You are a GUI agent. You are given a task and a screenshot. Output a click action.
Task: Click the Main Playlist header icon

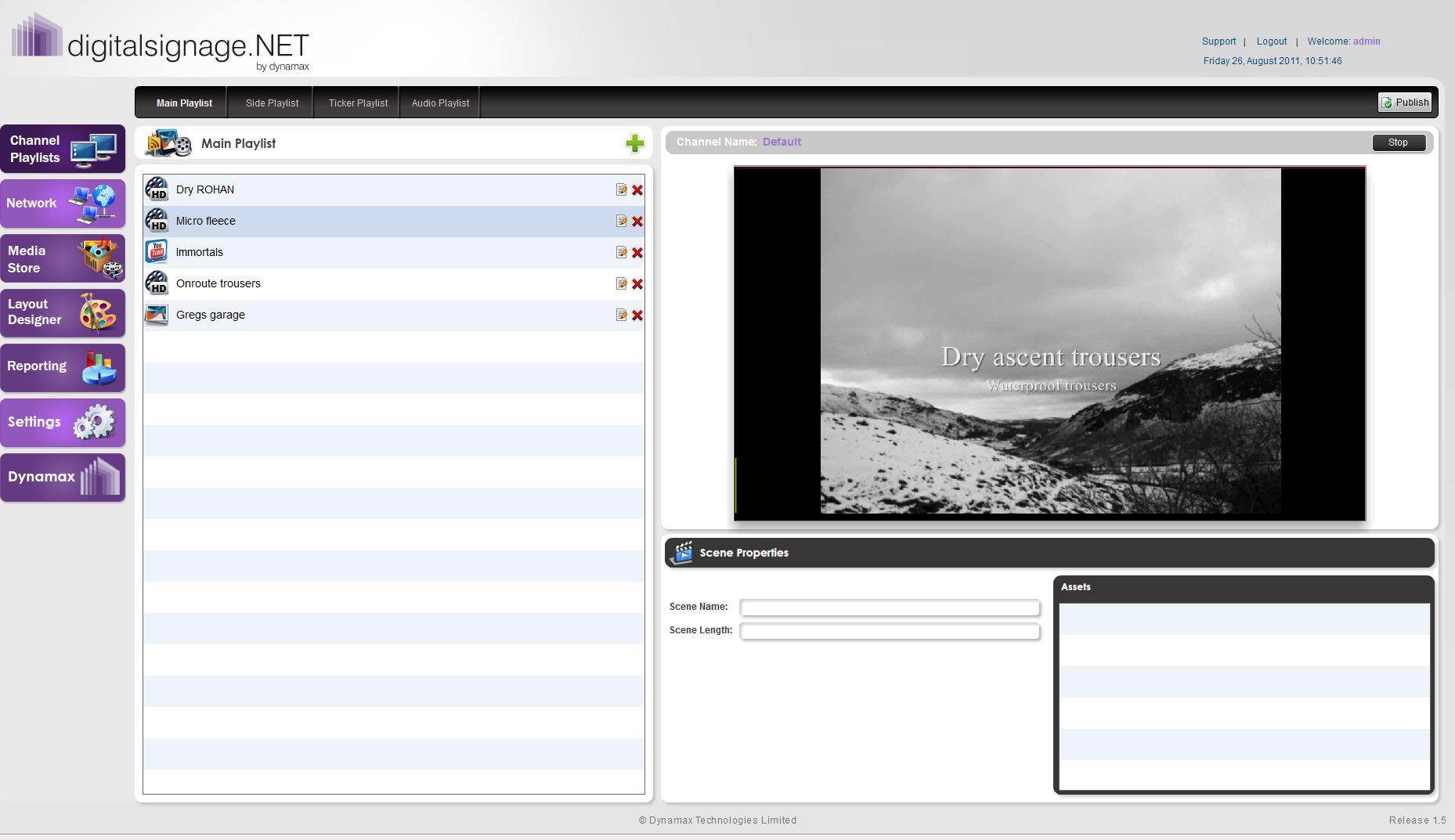point(169,143)
